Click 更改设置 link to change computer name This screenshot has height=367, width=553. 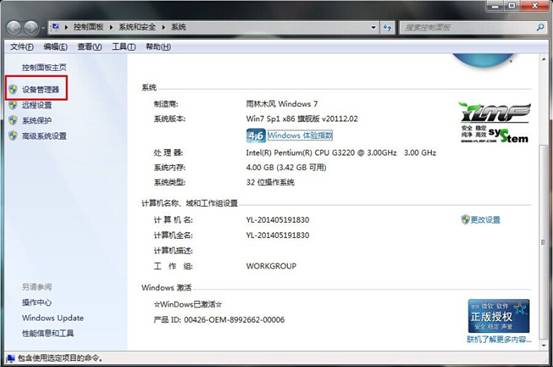(485, 220)
